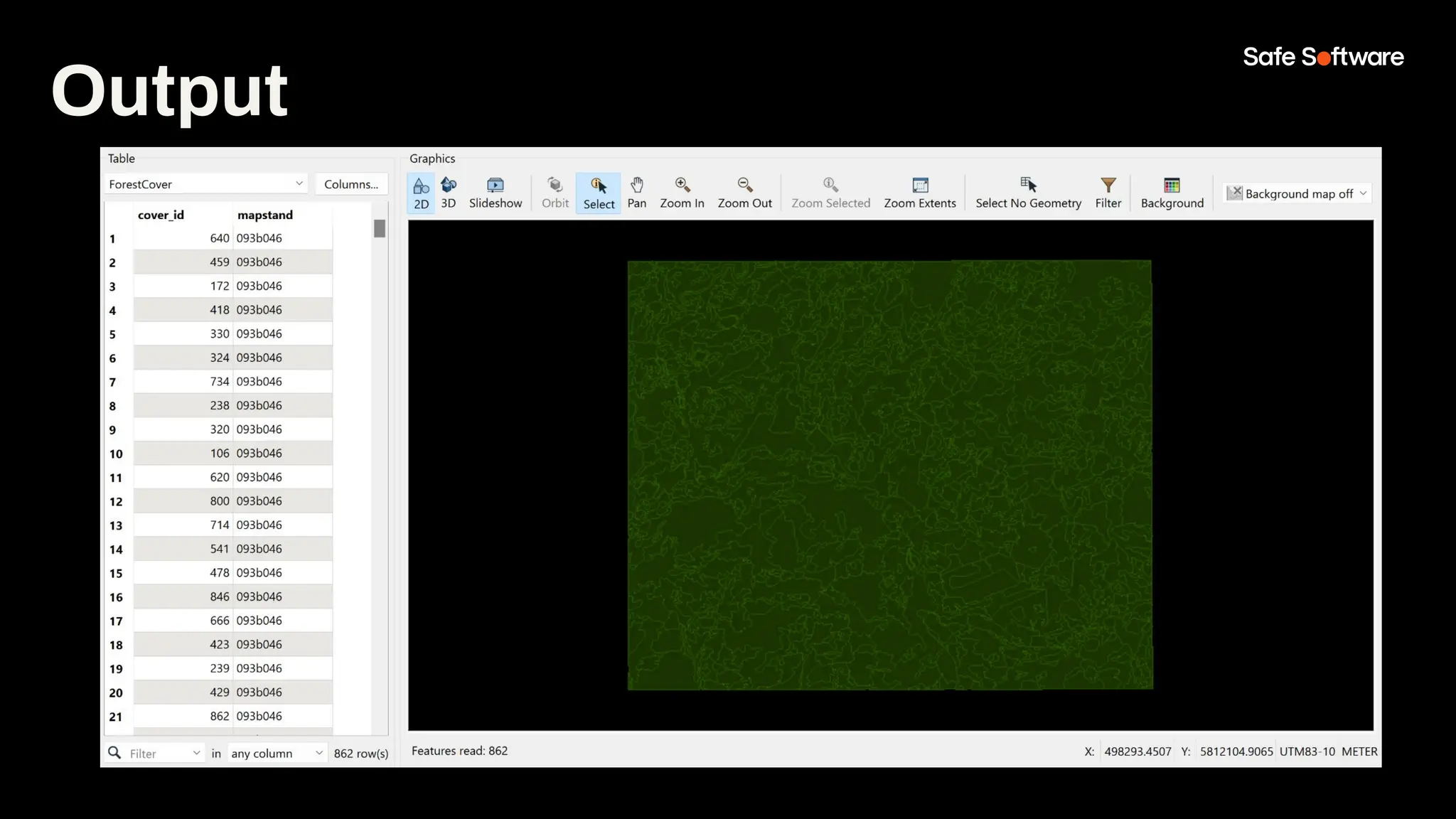This screenshot has width=1456, height=819.
Task: Choose the Pan hand tool
Action: point(636,193)
